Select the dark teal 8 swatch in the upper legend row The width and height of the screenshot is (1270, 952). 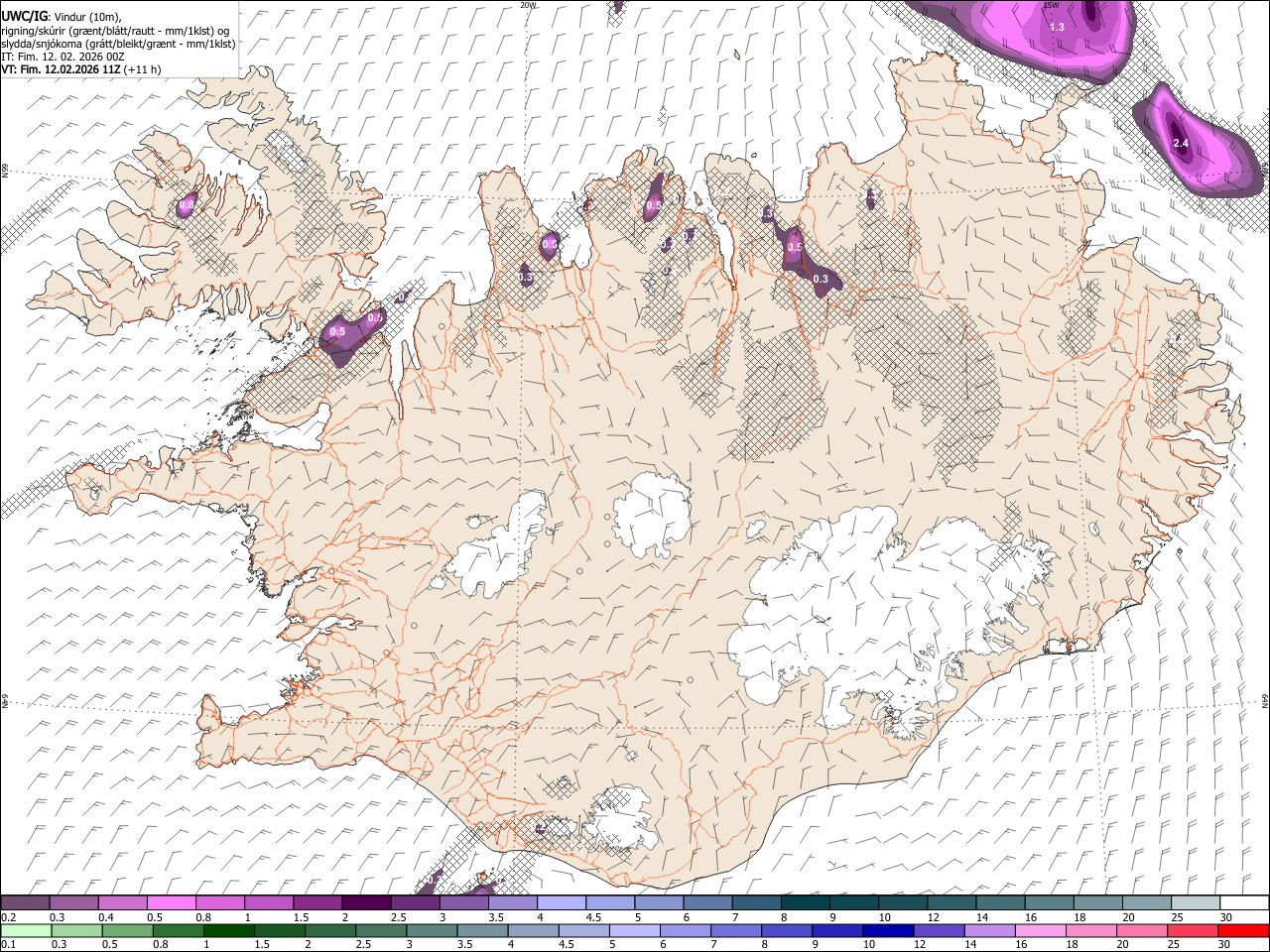click(806, 902)
